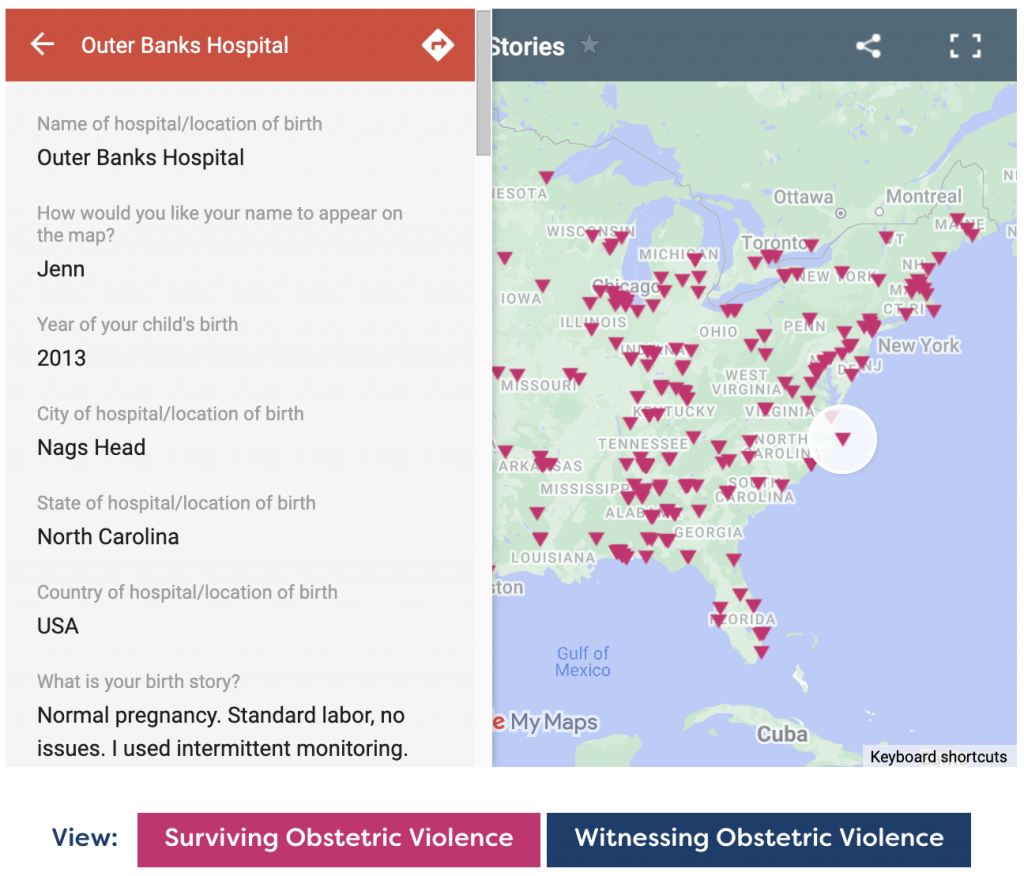
Task: Click the Outer Banks Hospital header title
Action: point(185,45)
